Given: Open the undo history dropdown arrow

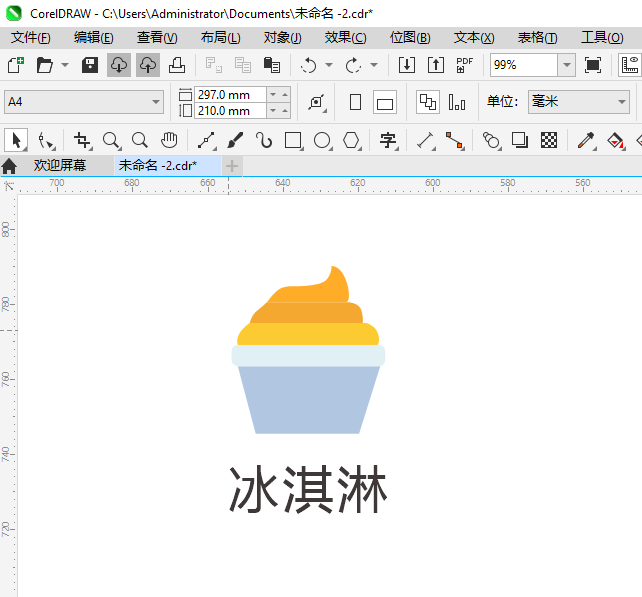Looking at the screenshot, I should [x=329, y=65].
